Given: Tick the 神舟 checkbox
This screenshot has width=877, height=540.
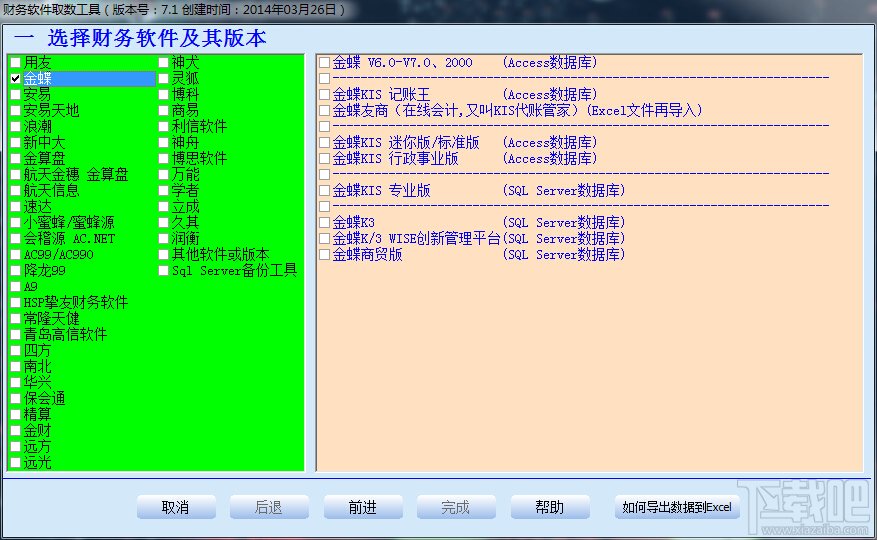Looking at the screenshot, I should click(163, 143).
